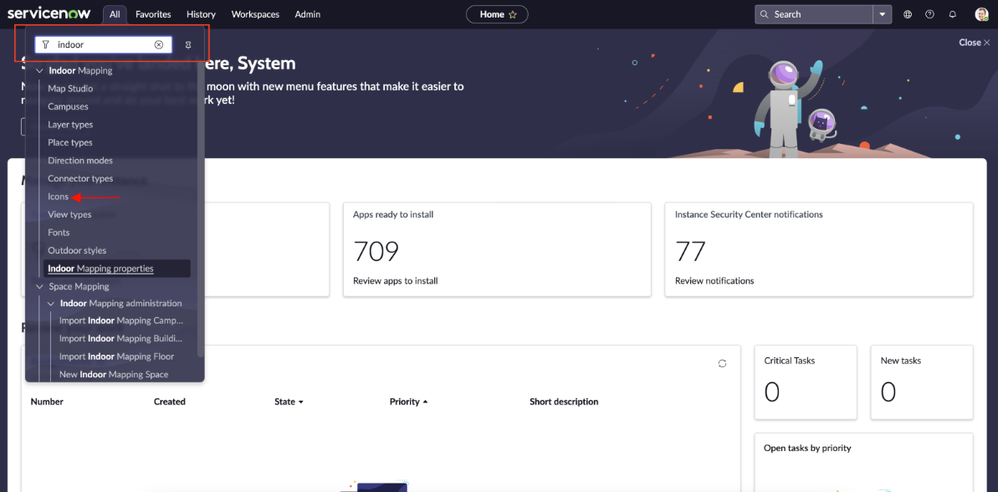This screenshot has height=492, width=998.
Task: Open Fonts module
Action: [x=59, y=232]
